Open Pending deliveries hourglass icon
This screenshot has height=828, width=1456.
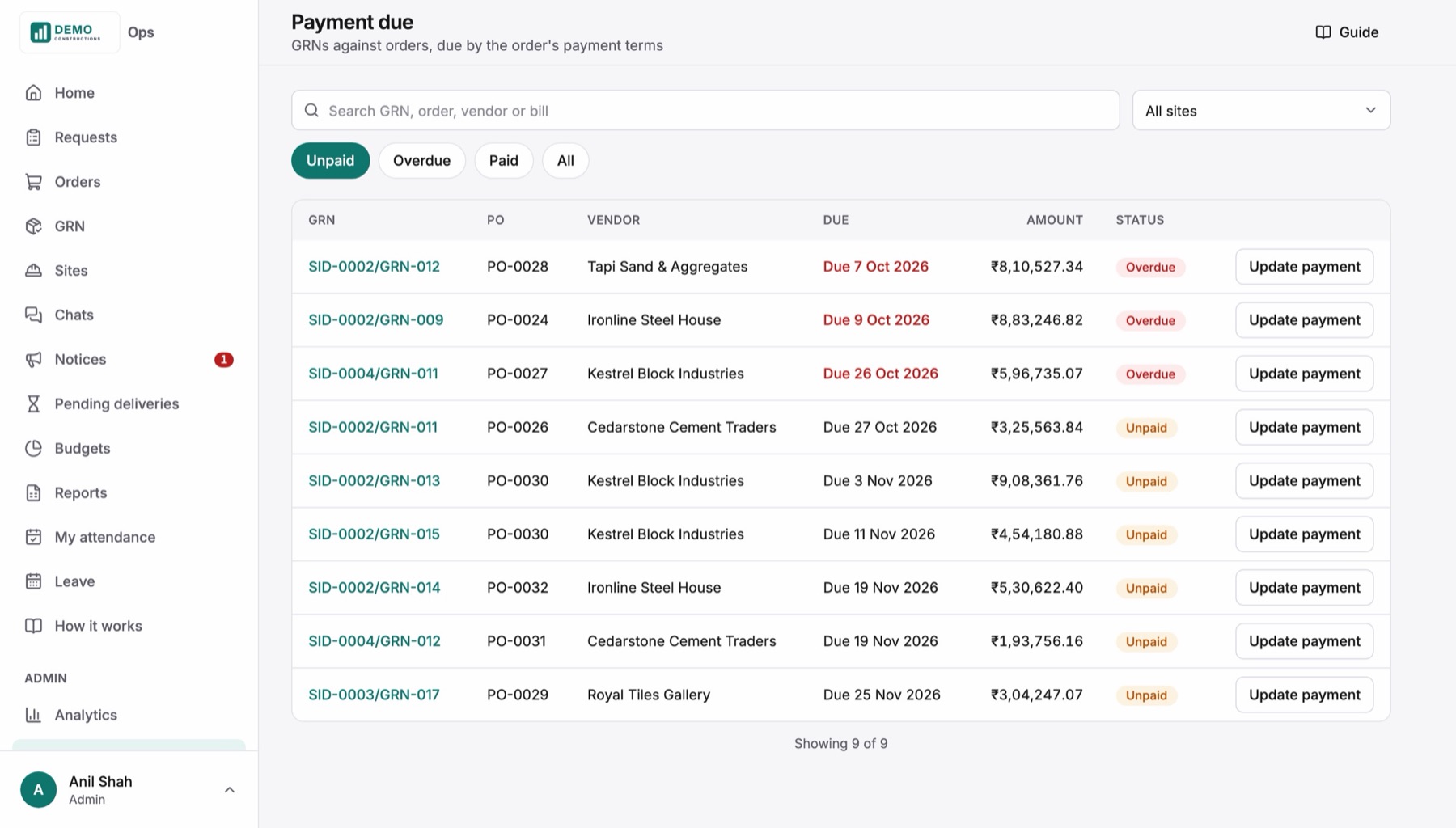33,404
